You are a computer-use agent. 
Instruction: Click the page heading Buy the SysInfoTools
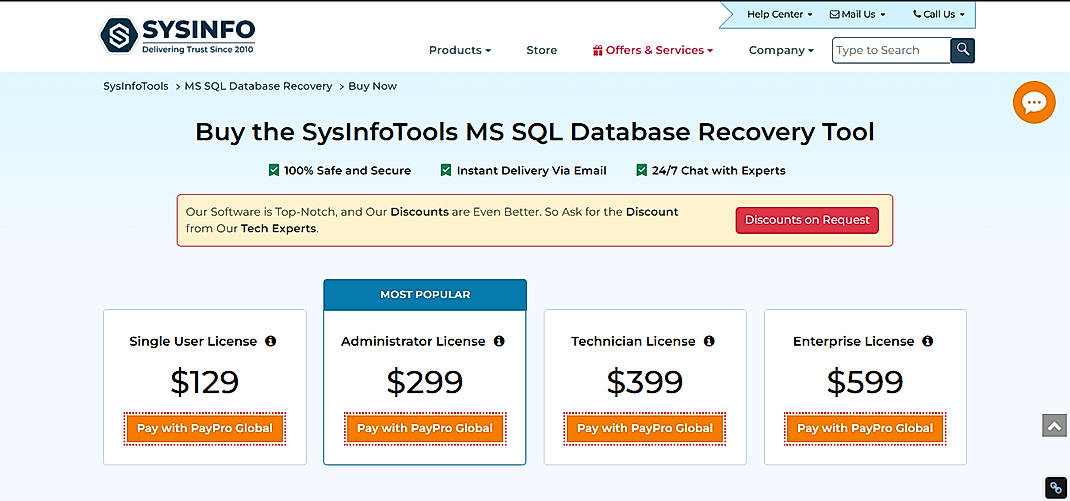[535, 132]
